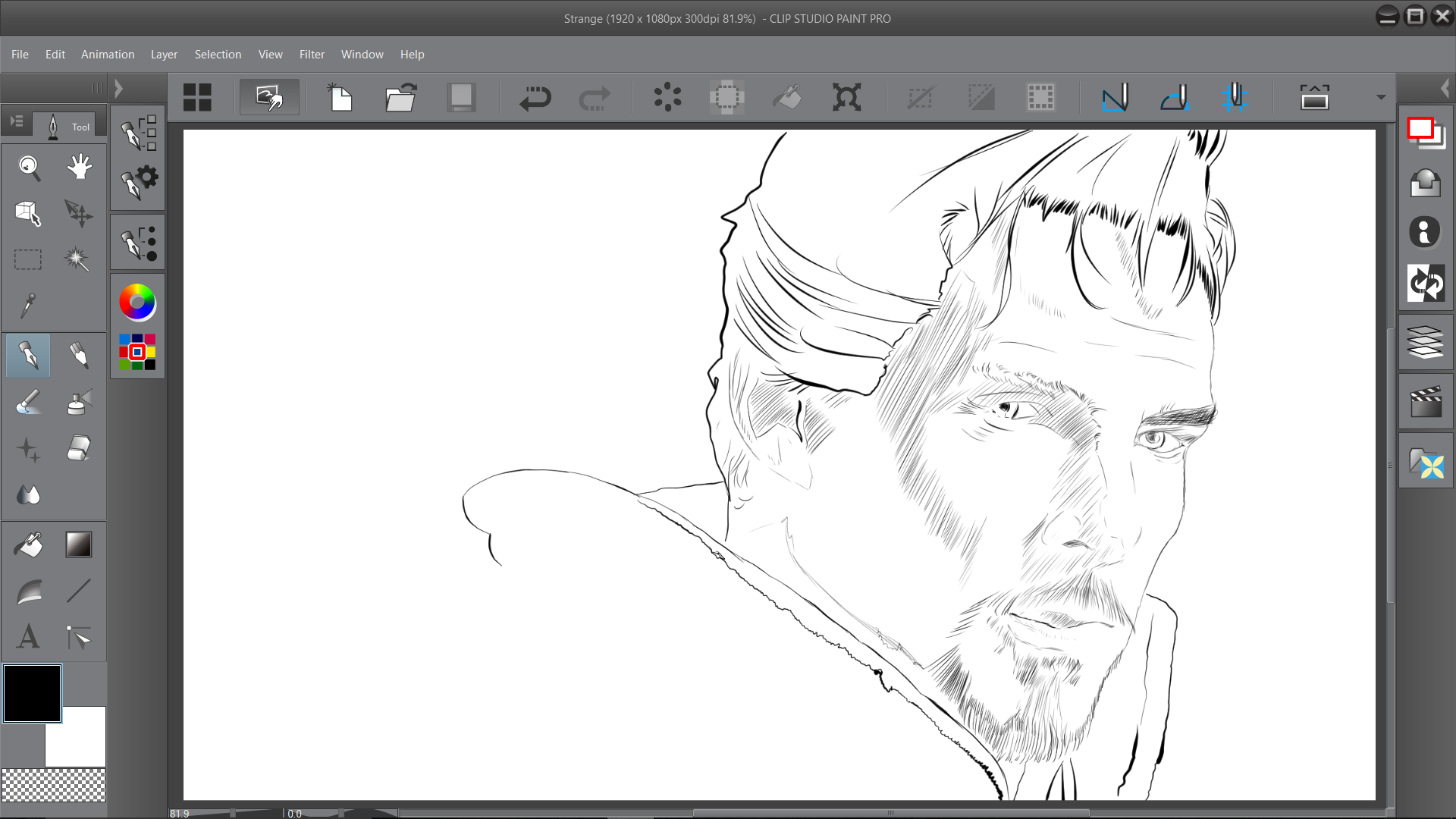Image resolution: width=1456 pixels, height=819 pixels.
Task: Select the Fill bucket tool
Action: [29, 544]
